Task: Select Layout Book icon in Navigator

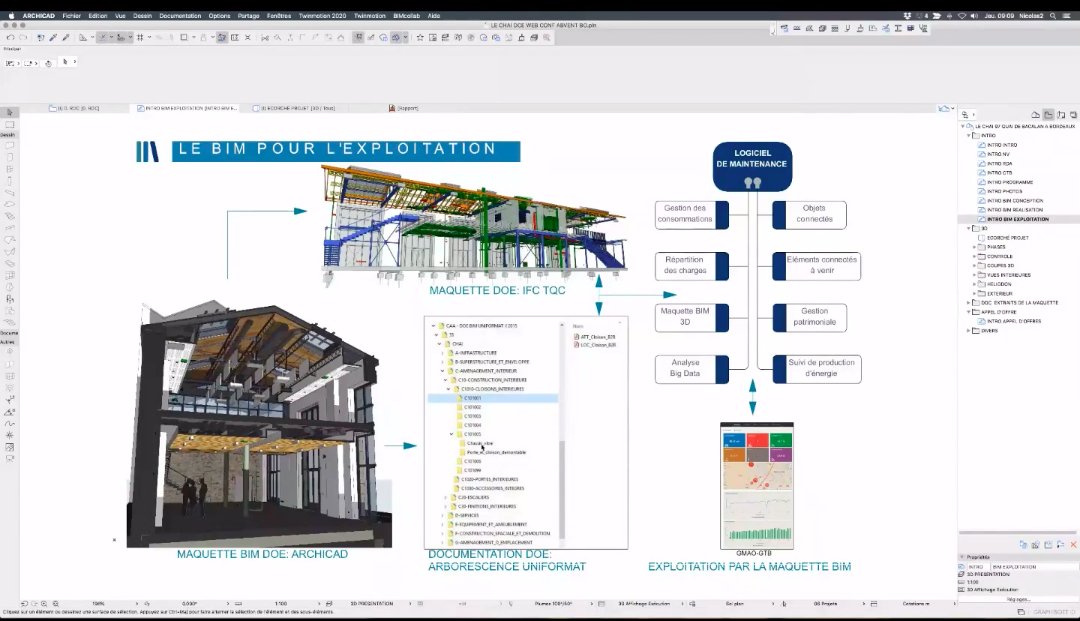Action: (x=1061, y=115)
